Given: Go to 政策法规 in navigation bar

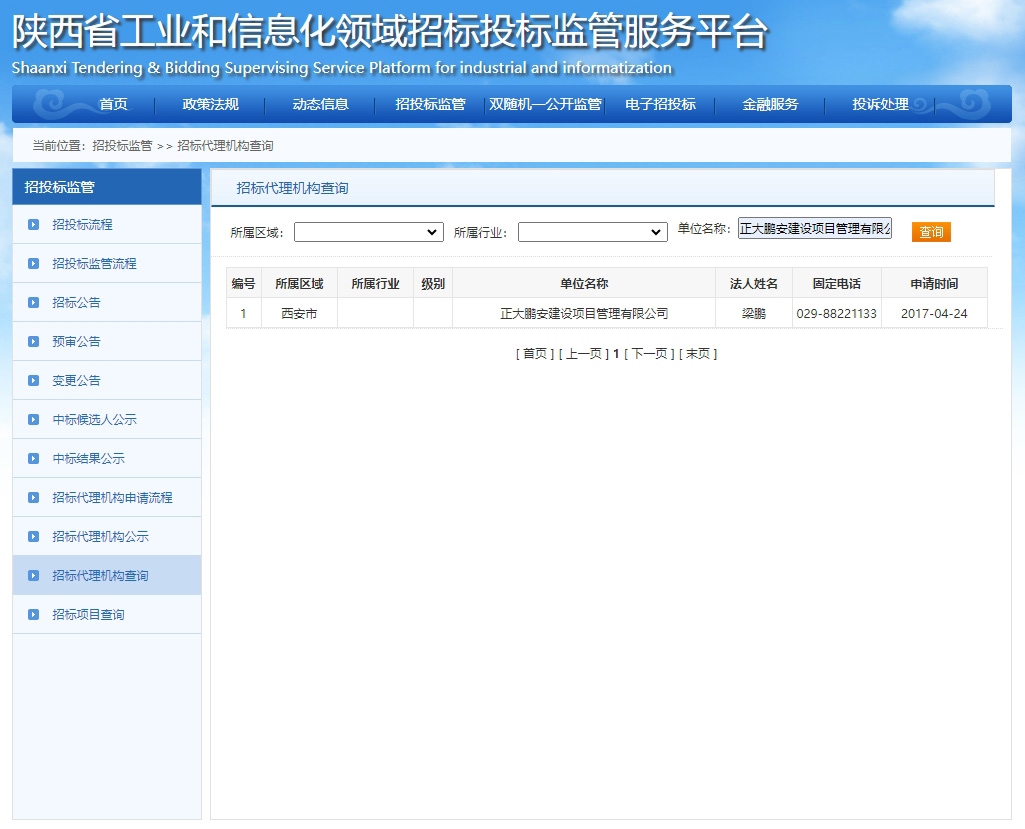Looking at the screenshot, I should tap(210, 104).
